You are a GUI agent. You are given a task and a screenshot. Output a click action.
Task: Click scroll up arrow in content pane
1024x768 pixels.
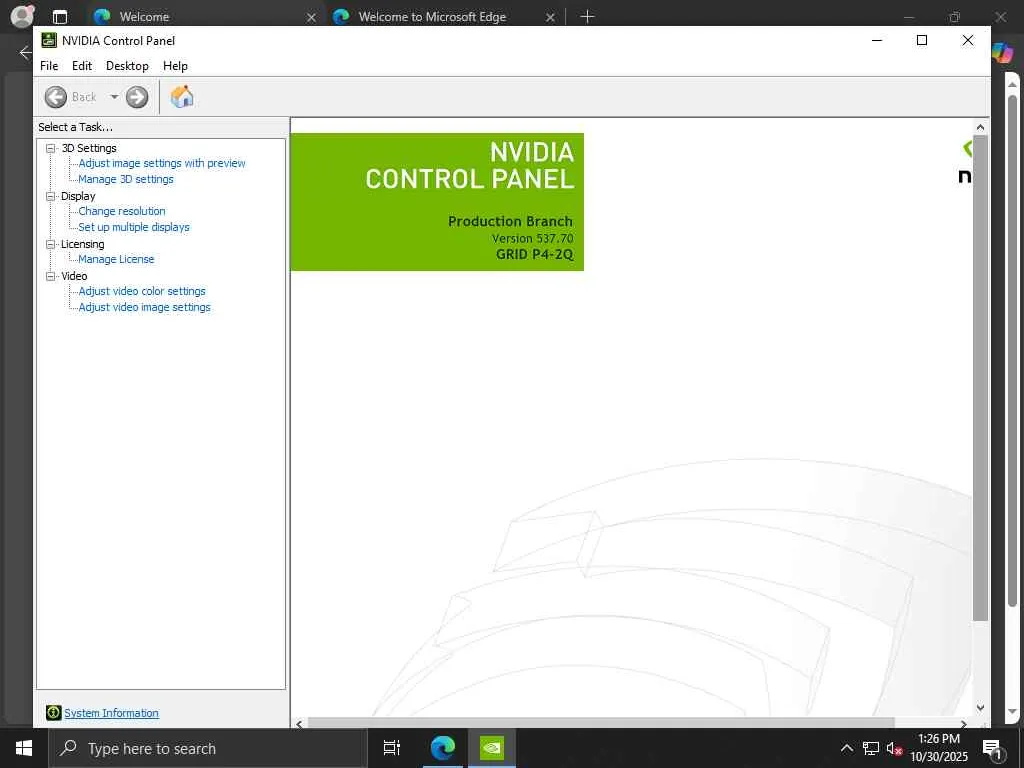[980, 127]
